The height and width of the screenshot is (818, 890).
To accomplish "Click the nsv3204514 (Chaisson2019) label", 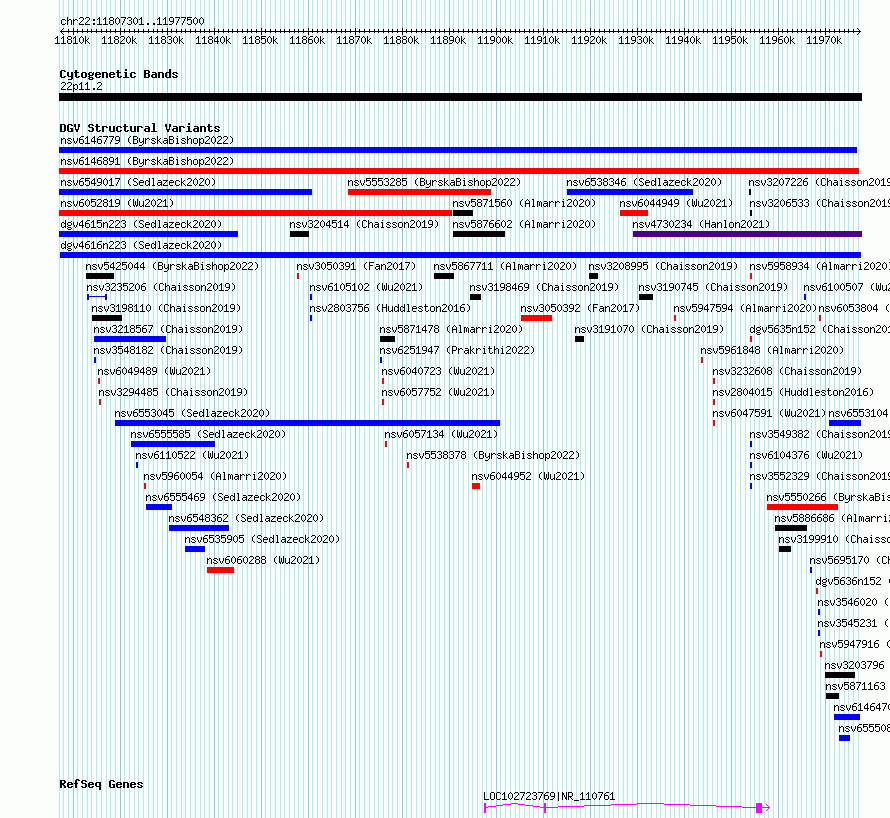I will (364, 224).
